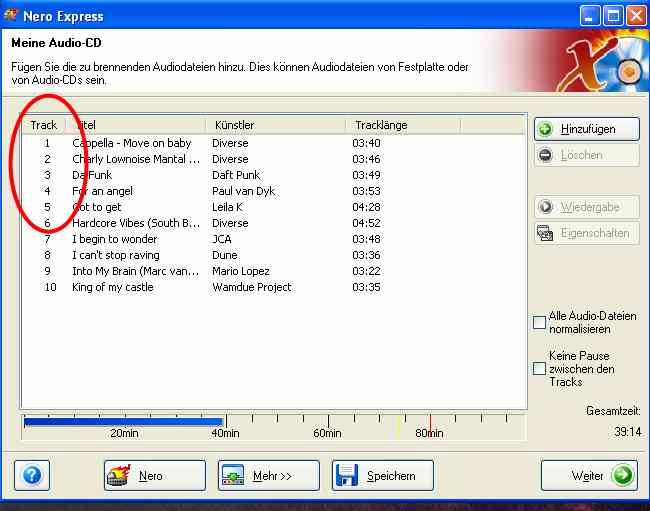Image resolution: width=650 pixels, height=511 pixels.
Task: Sort by the Tracklänge column header
Action: (x=403, y=125)
